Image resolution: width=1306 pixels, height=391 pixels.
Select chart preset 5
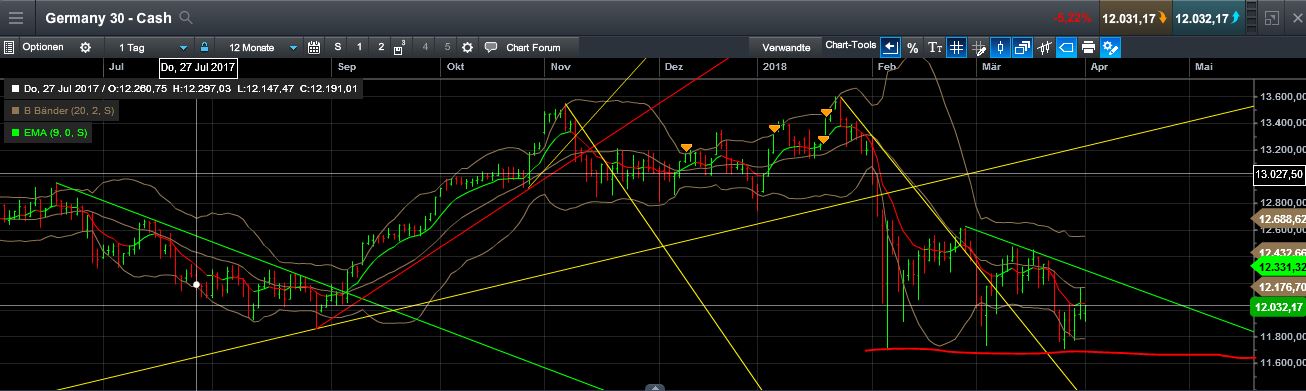click(447, 47)
